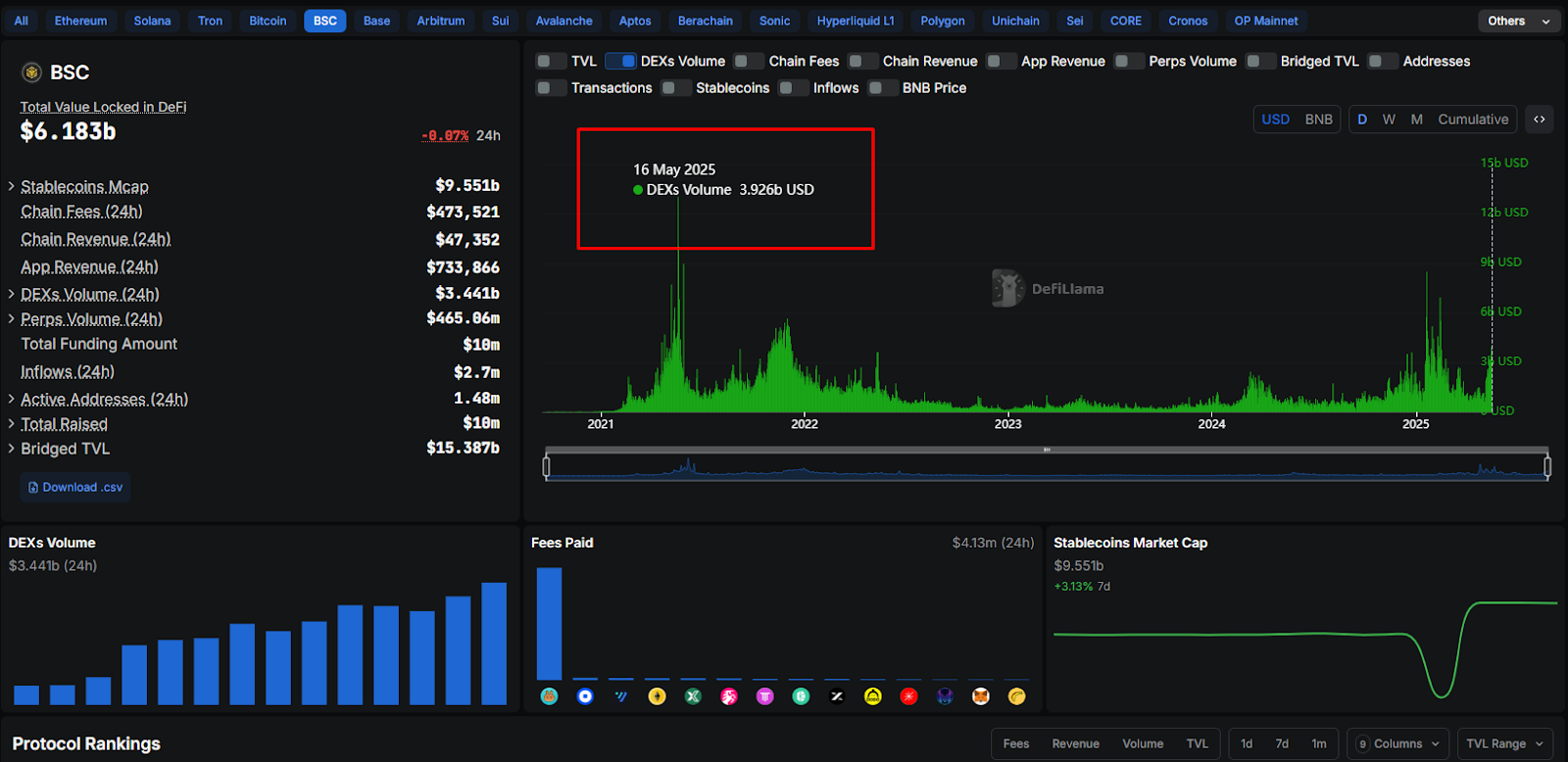Click the MetaMask fox icon

pos(981,696)
